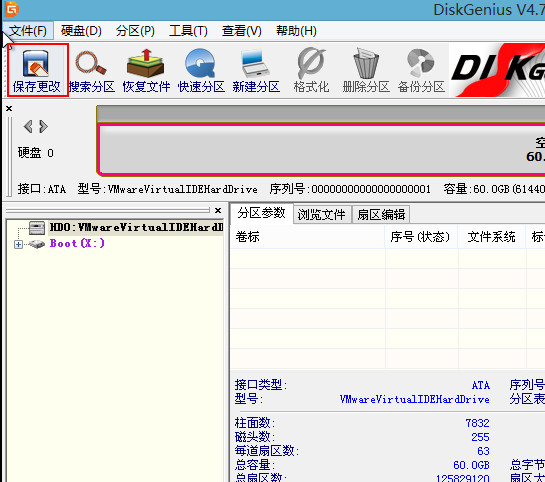This screenshot has width=545, height=482.
Task: Click 删除分区 (Delete Partition) icon
Action: (x=366, y=71)
